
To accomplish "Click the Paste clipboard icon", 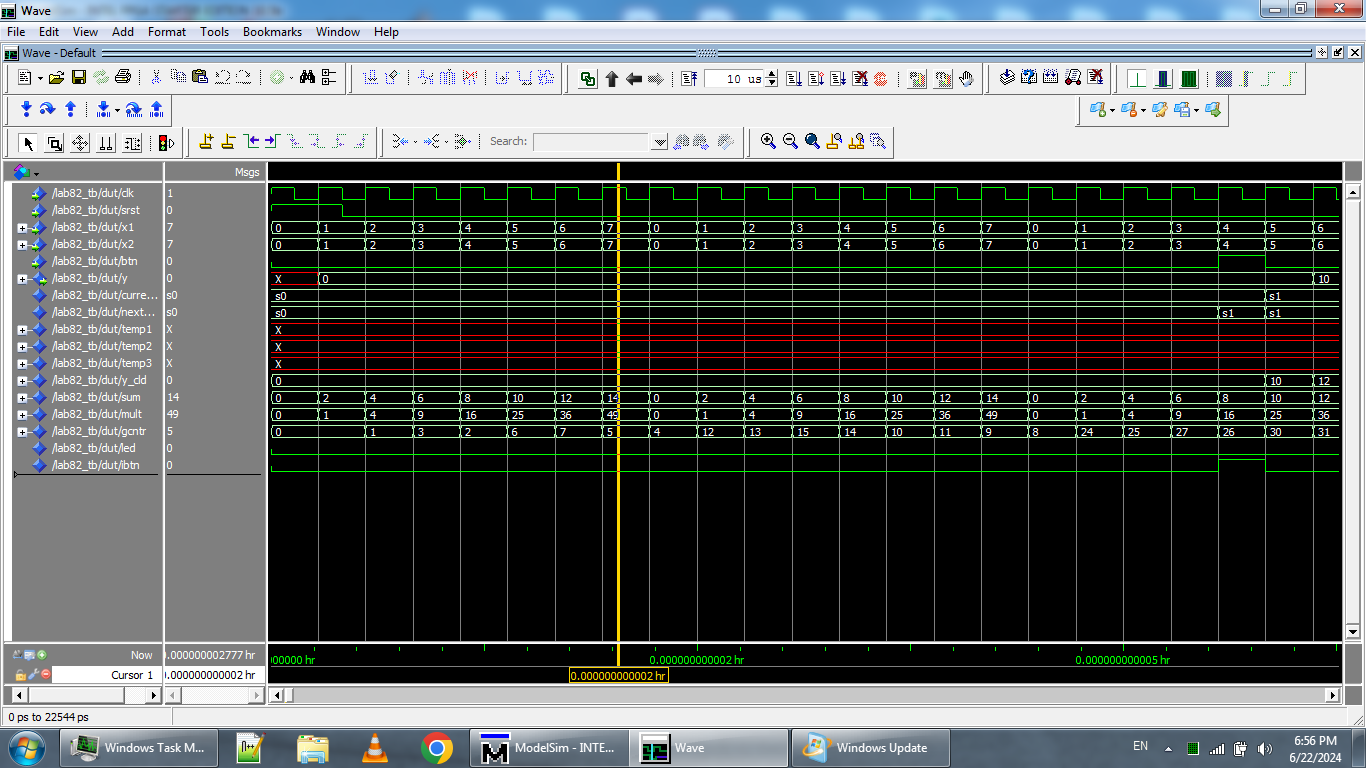I will pyautogui.click(x=200, y=77).
